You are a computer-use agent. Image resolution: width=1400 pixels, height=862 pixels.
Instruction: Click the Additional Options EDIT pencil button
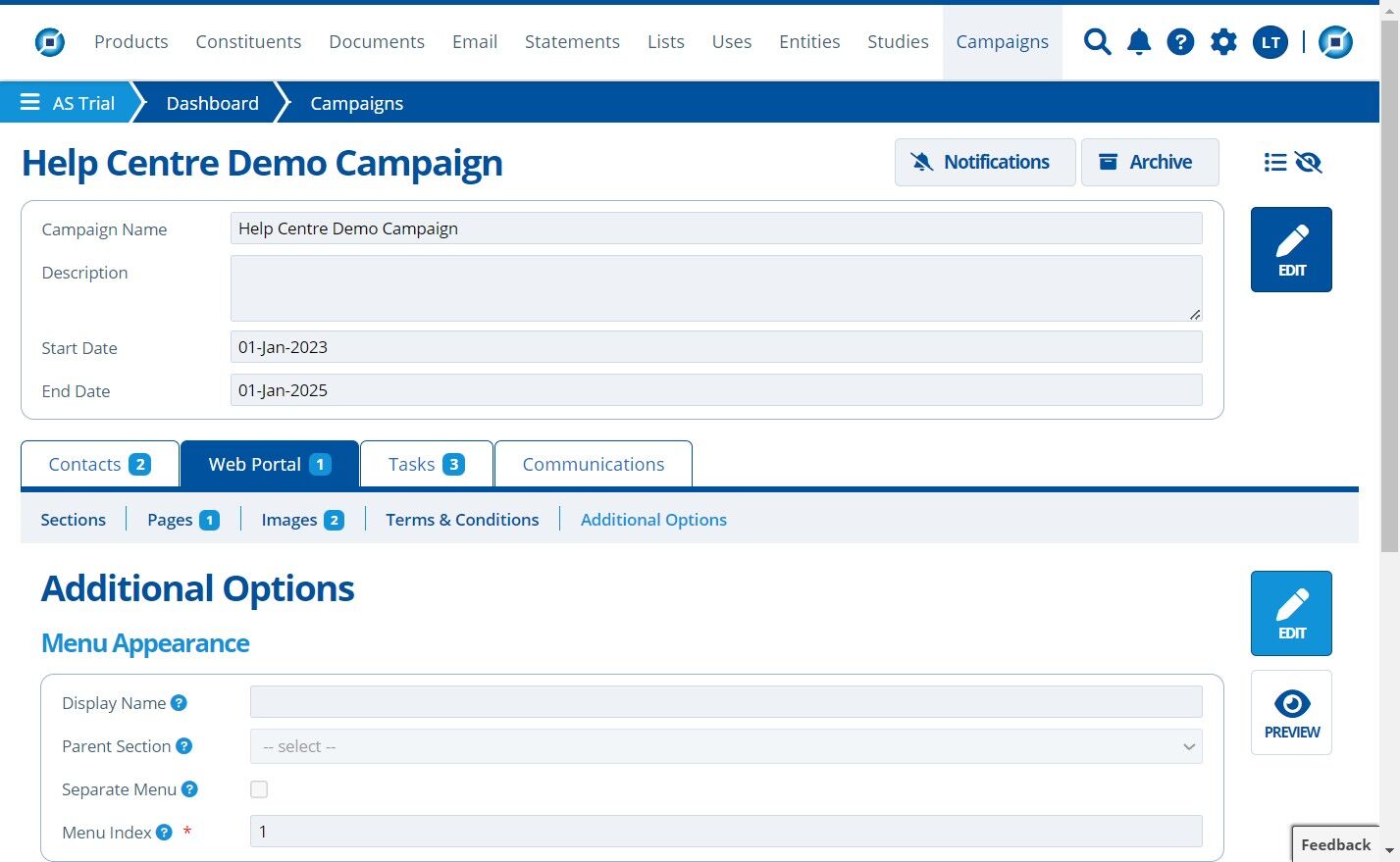[1291, 613]
